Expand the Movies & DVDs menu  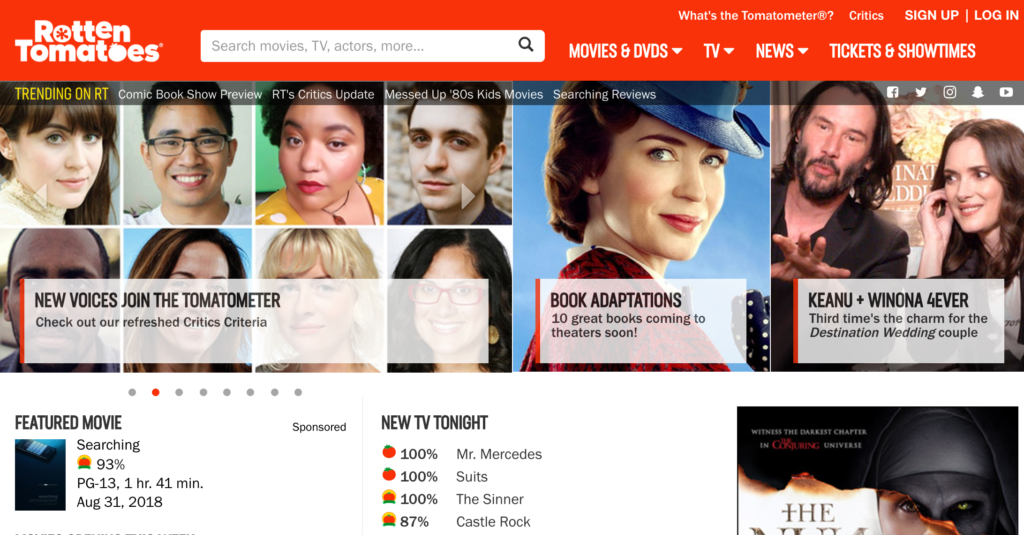click(625, 51)
